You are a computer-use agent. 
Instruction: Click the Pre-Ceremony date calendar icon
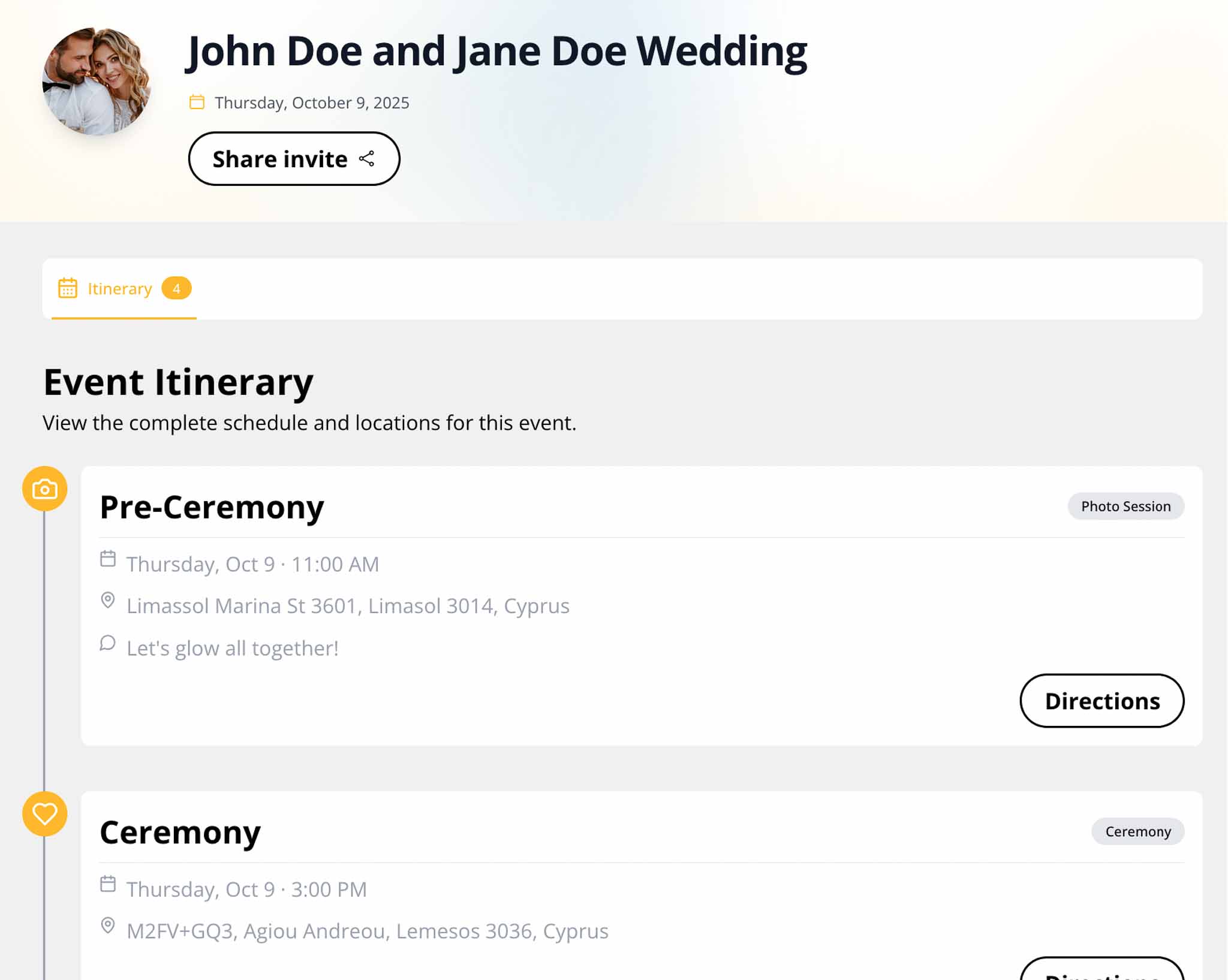[108, 559]
